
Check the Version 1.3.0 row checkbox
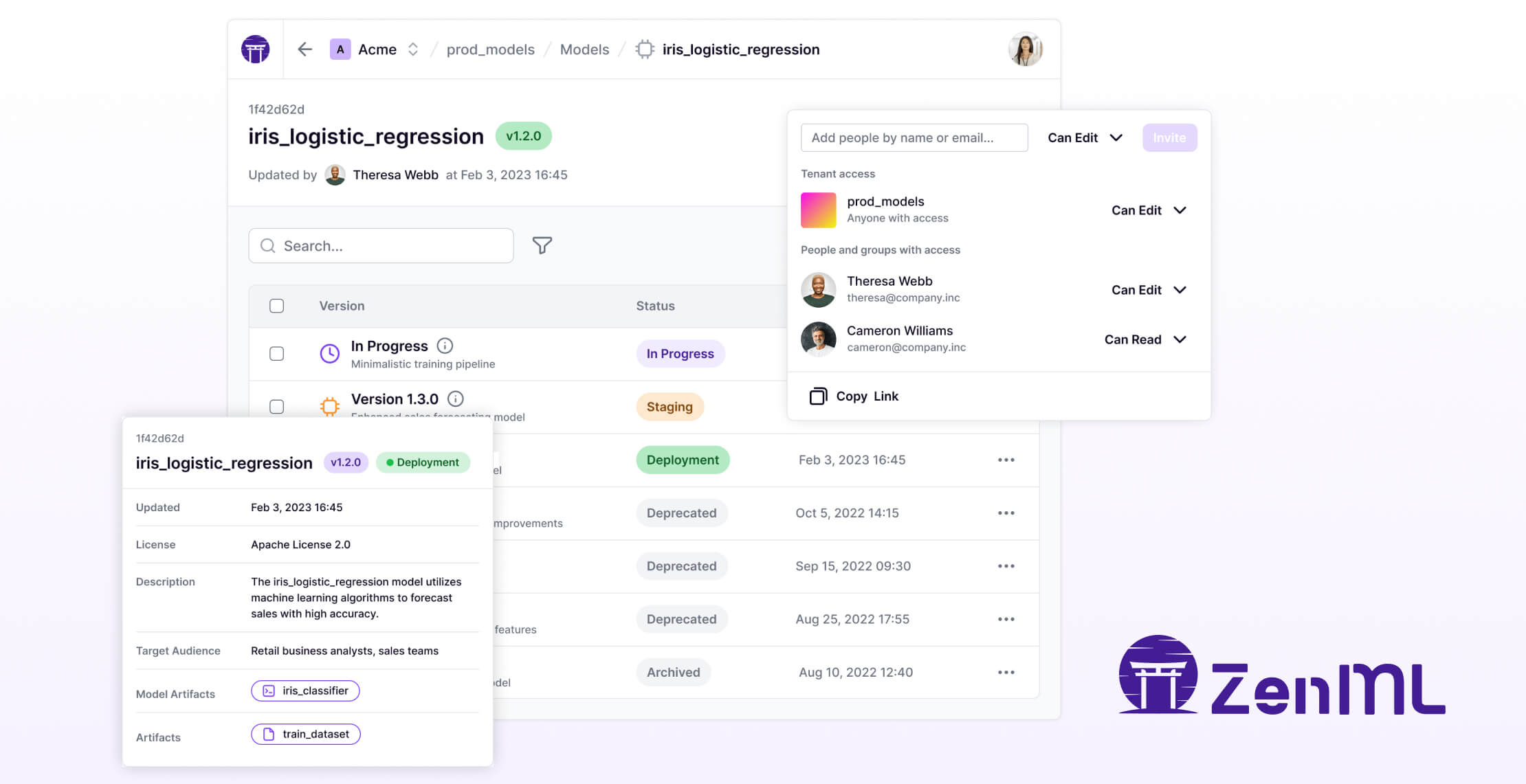(276, 406)
